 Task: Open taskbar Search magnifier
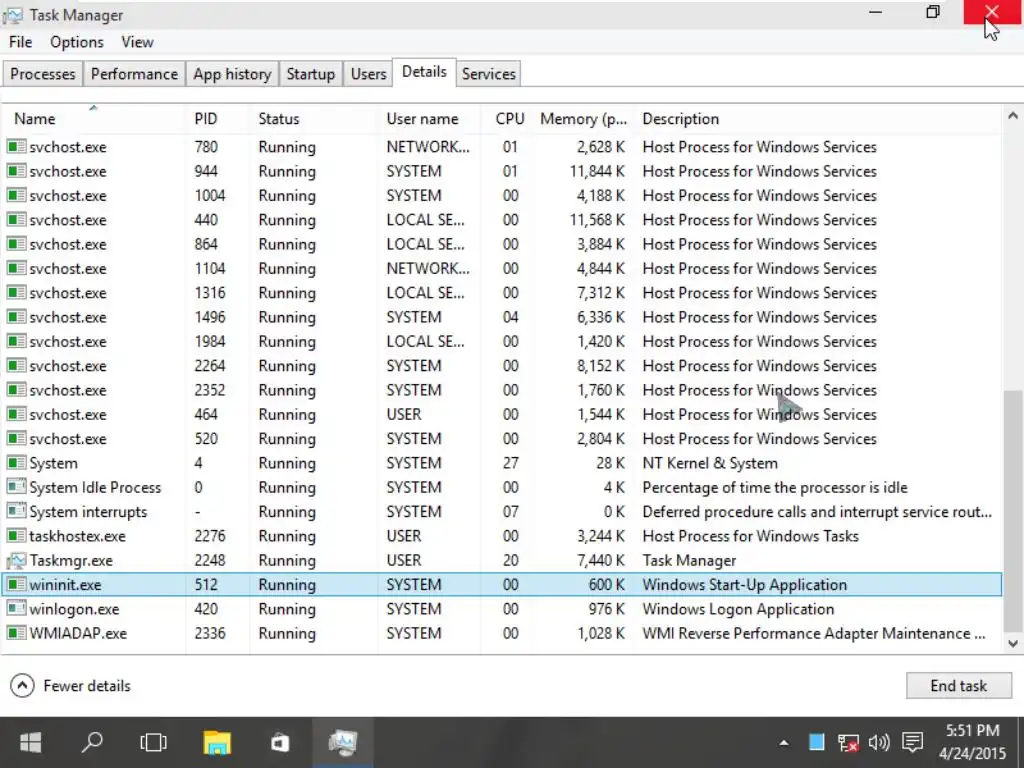(92, 742)
